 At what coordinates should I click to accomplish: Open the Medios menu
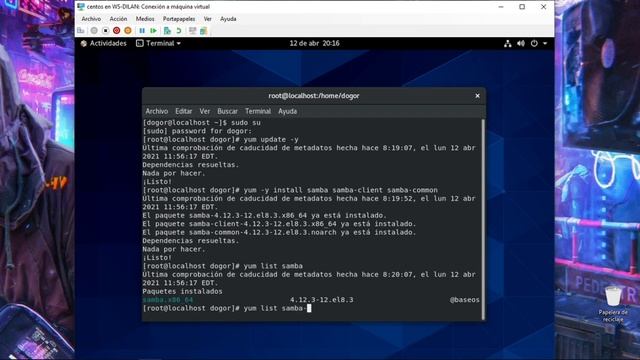145,19
